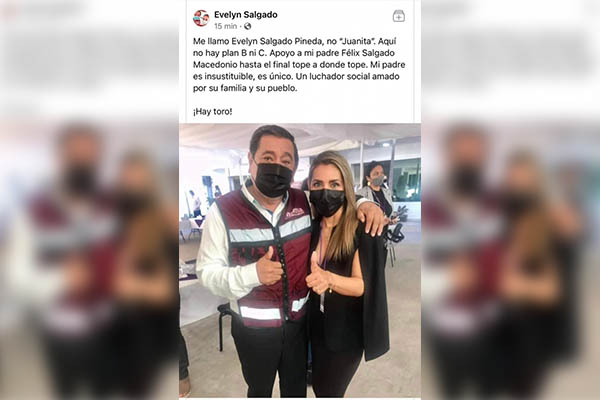Open the attached post photo

(x=300, y=260)
